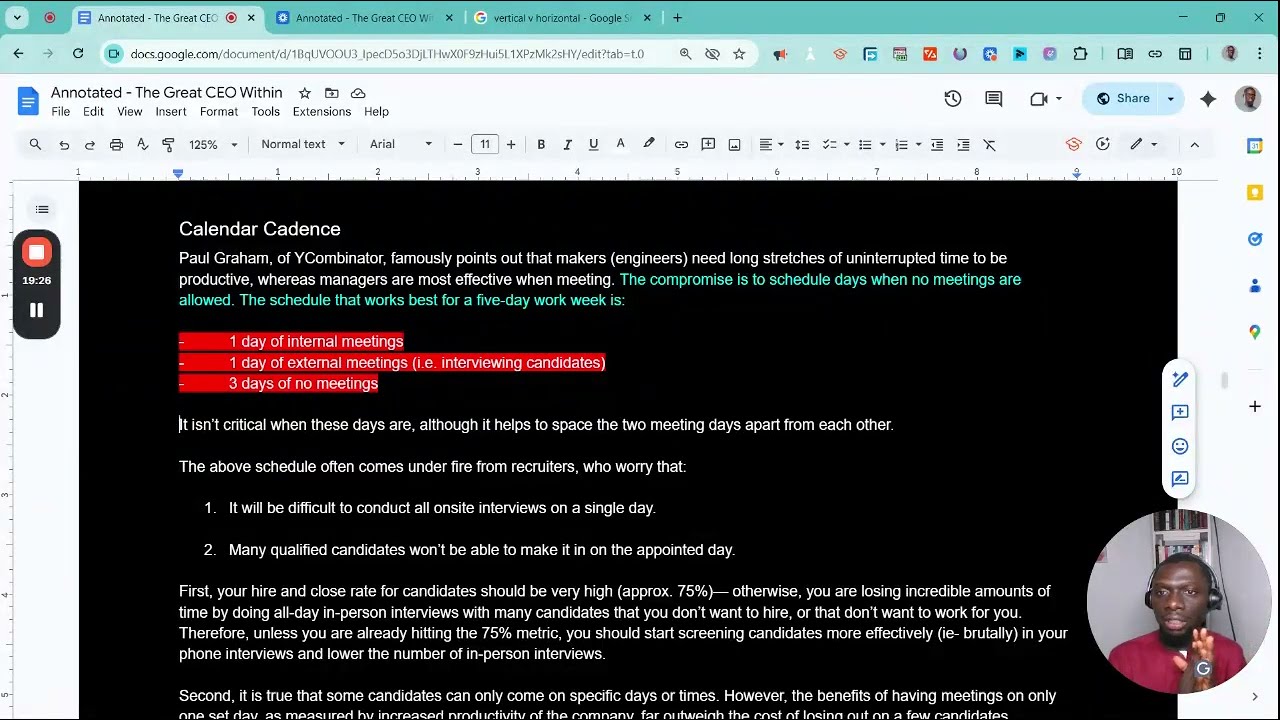Viewport: 1280px width, 720px height.
Task: Open new browser tab
Action: (677, 18)
